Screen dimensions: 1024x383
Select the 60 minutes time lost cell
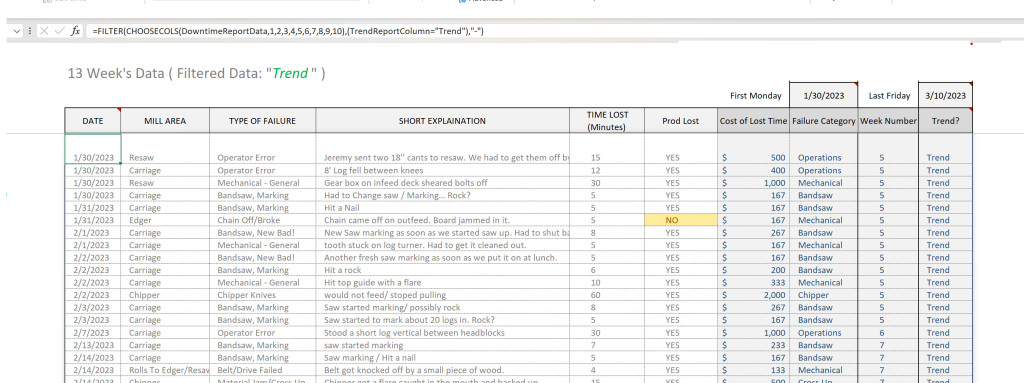click(x=607, y=295)
